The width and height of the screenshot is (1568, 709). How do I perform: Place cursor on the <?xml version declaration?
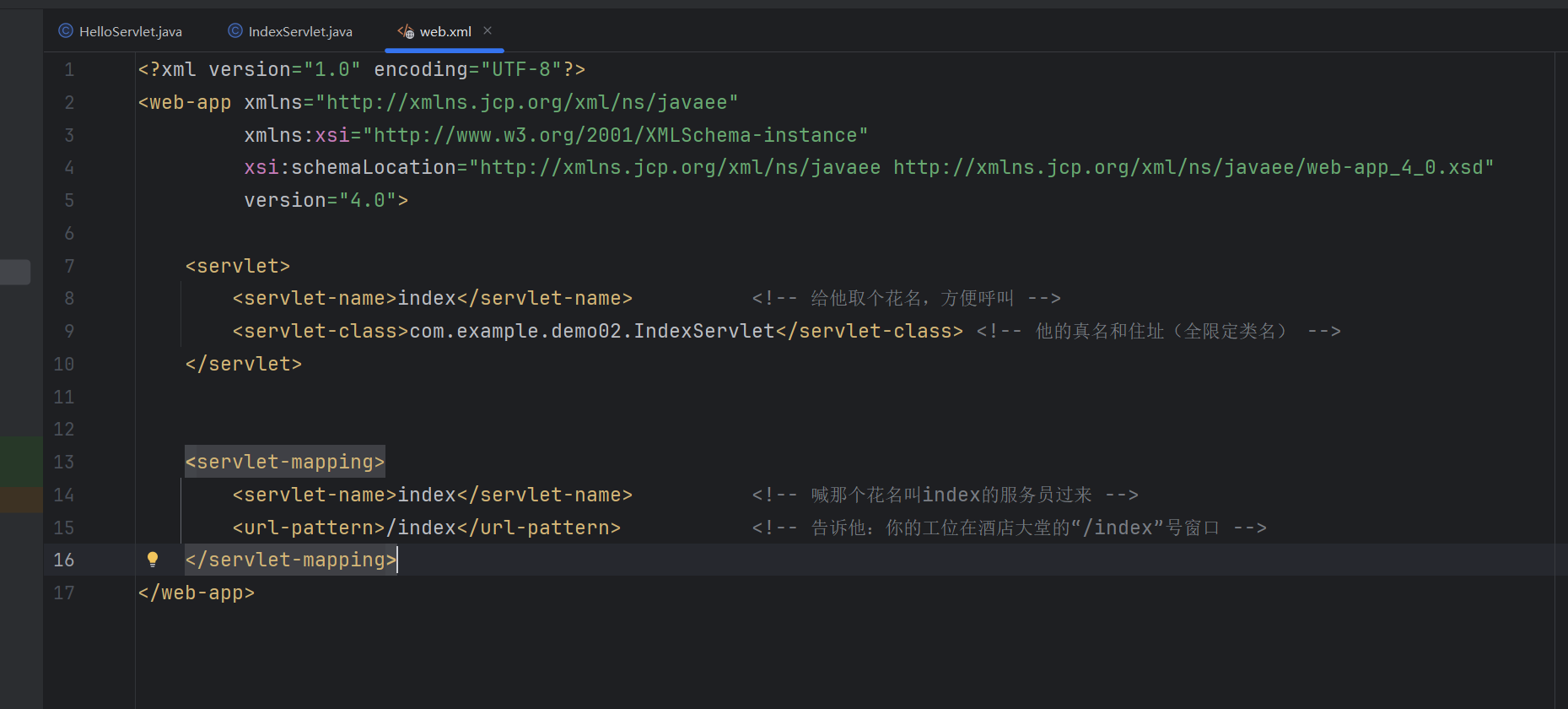(x=362, y=69)
